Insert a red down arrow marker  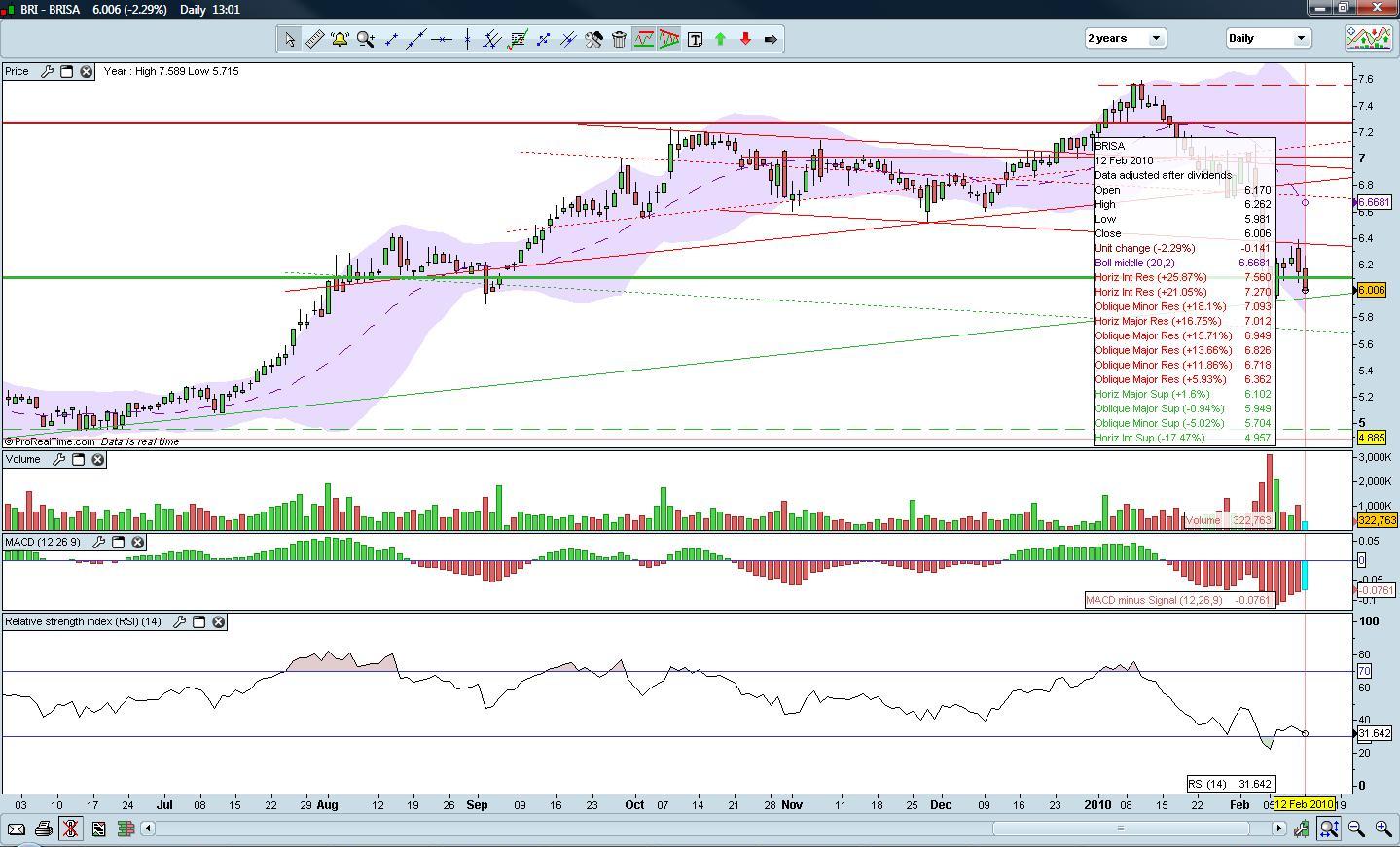coord(745,39)
